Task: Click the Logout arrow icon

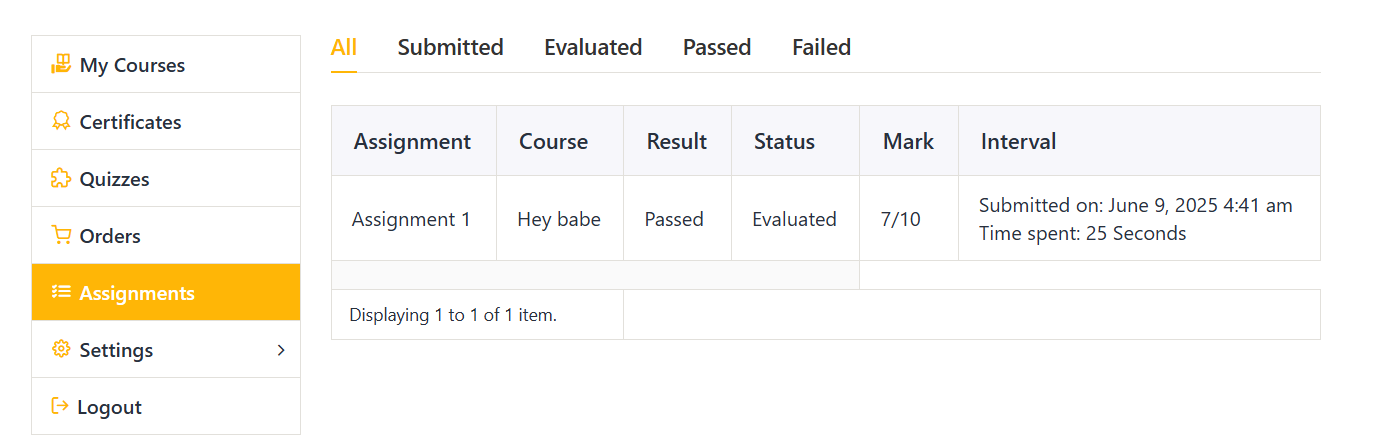Action: tap(60, 406)
